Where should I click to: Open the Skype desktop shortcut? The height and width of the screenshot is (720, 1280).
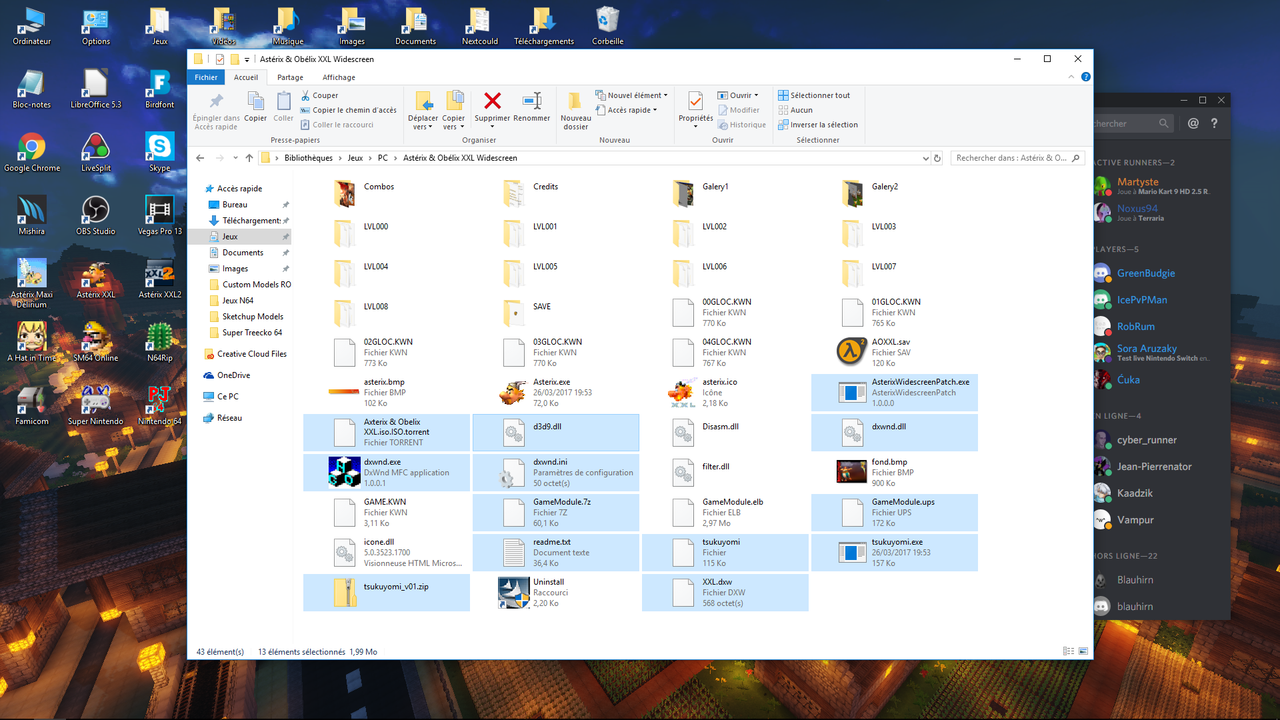pyautogui.click(x=159, y=152)
